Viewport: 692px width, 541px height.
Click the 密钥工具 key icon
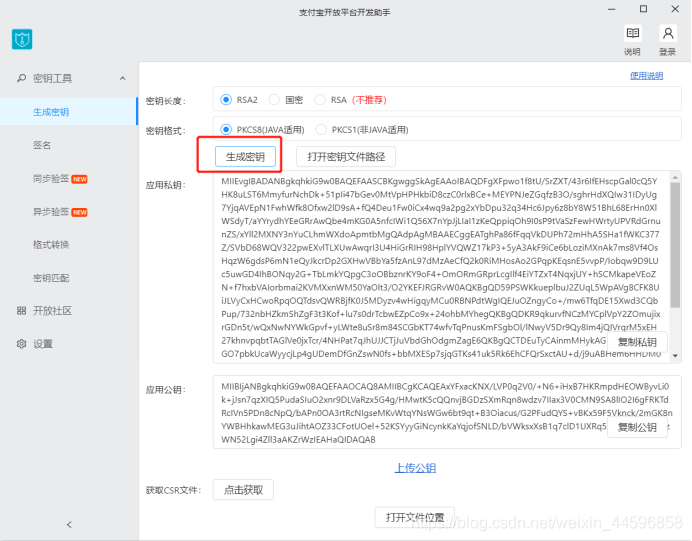[21, 78]
